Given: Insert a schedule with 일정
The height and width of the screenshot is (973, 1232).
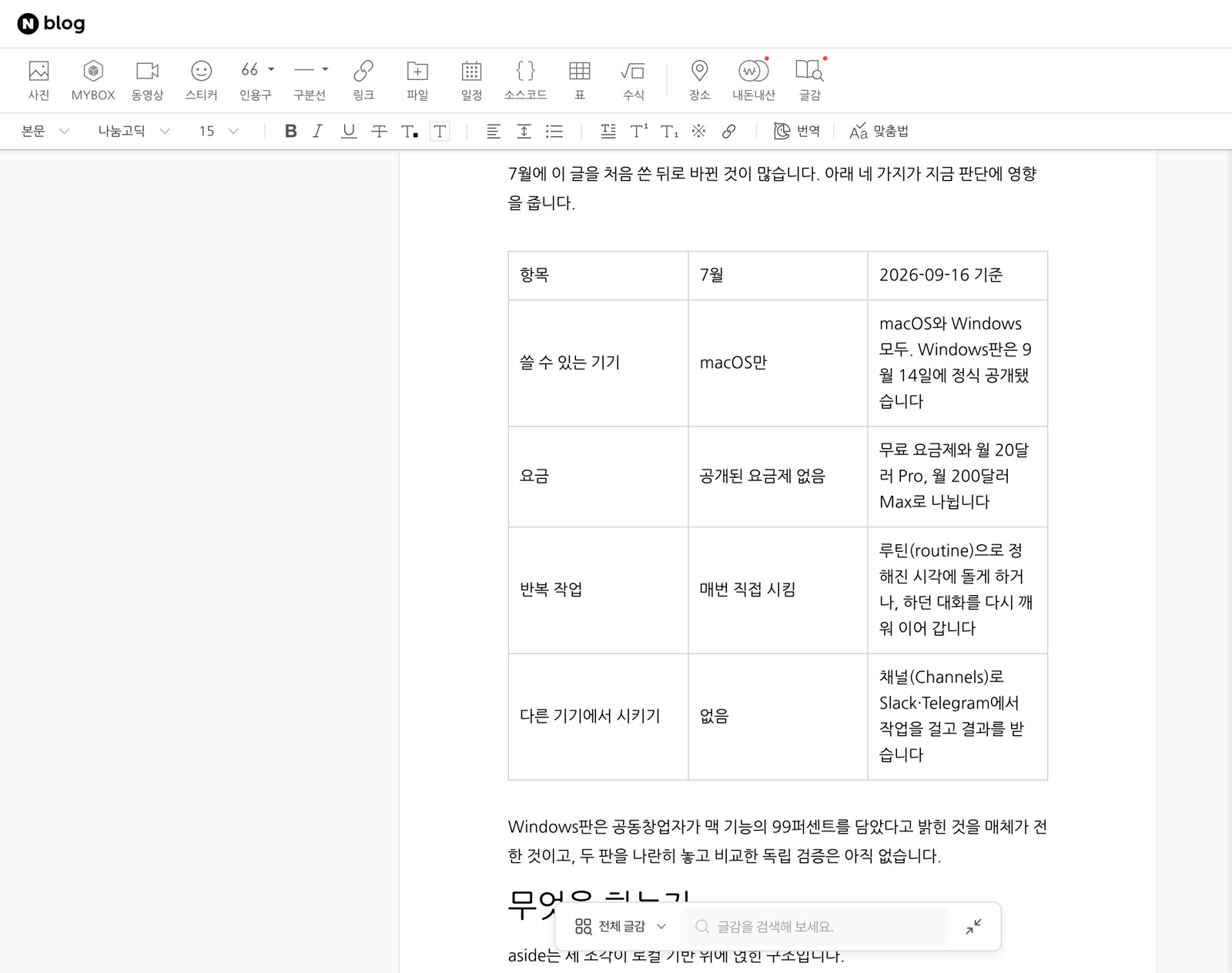Looking at the screenshot, I should click(x=471, y=80).
